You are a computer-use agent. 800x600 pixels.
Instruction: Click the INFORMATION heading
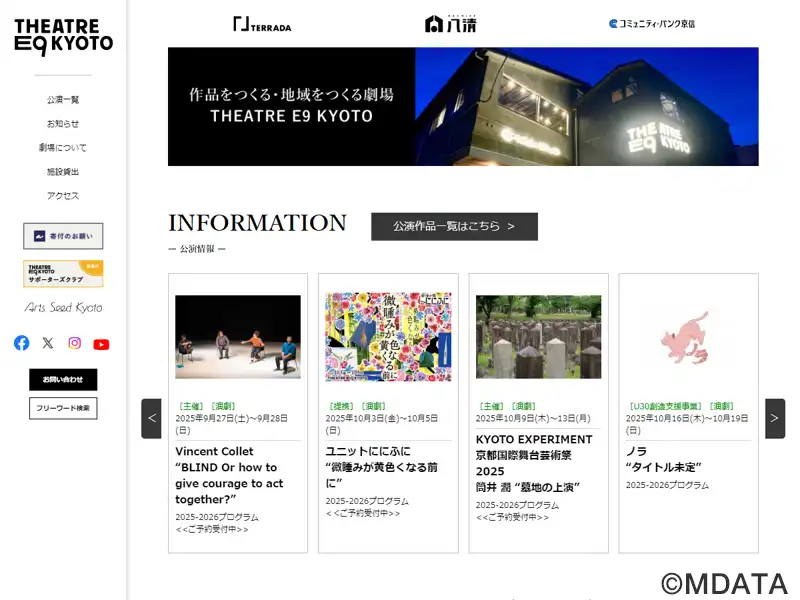(x=258, y=223)
